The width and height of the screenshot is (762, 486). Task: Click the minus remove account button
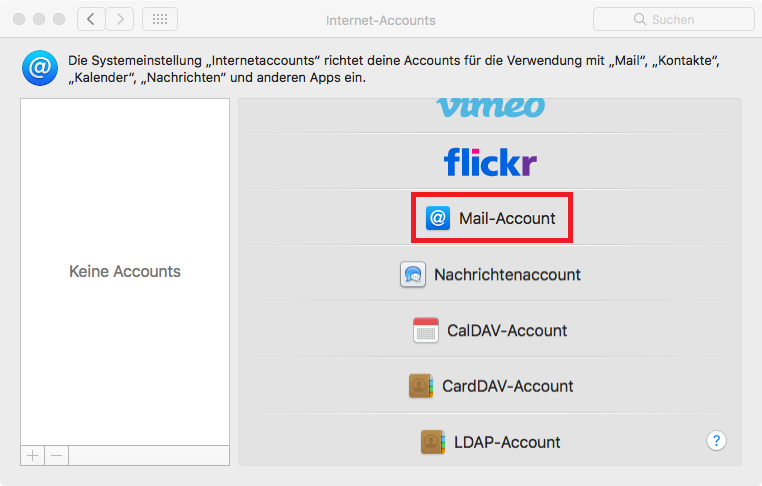[x=57, y=455]
